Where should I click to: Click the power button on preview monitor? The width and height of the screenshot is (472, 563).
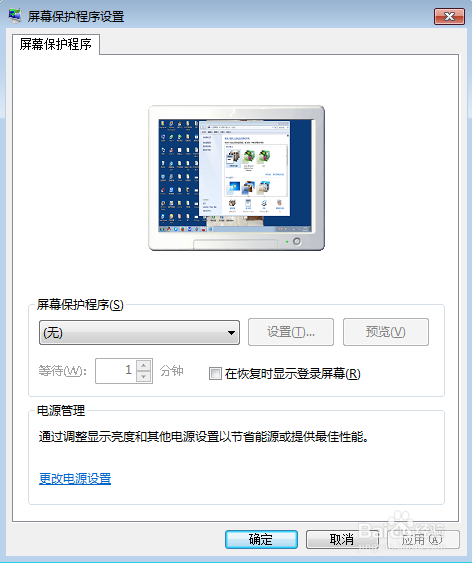point(296,241)
